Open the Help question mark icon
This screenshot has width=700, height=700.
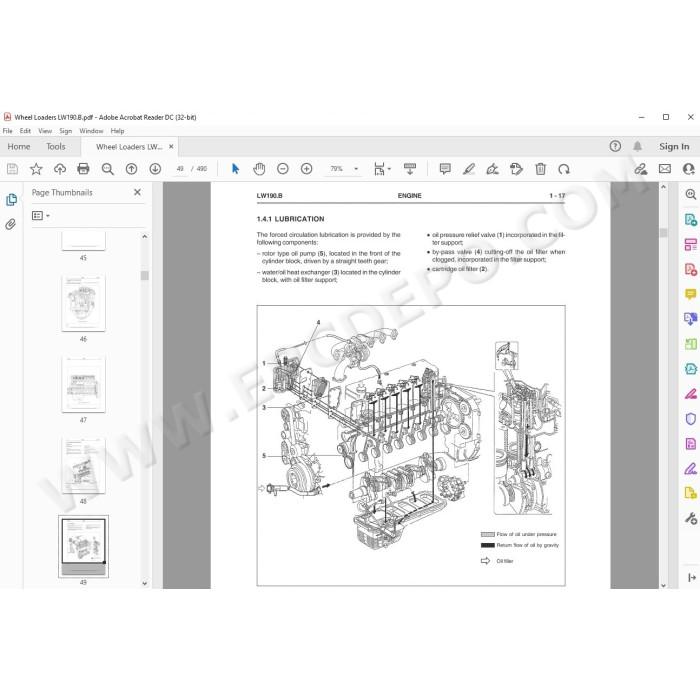615,146
